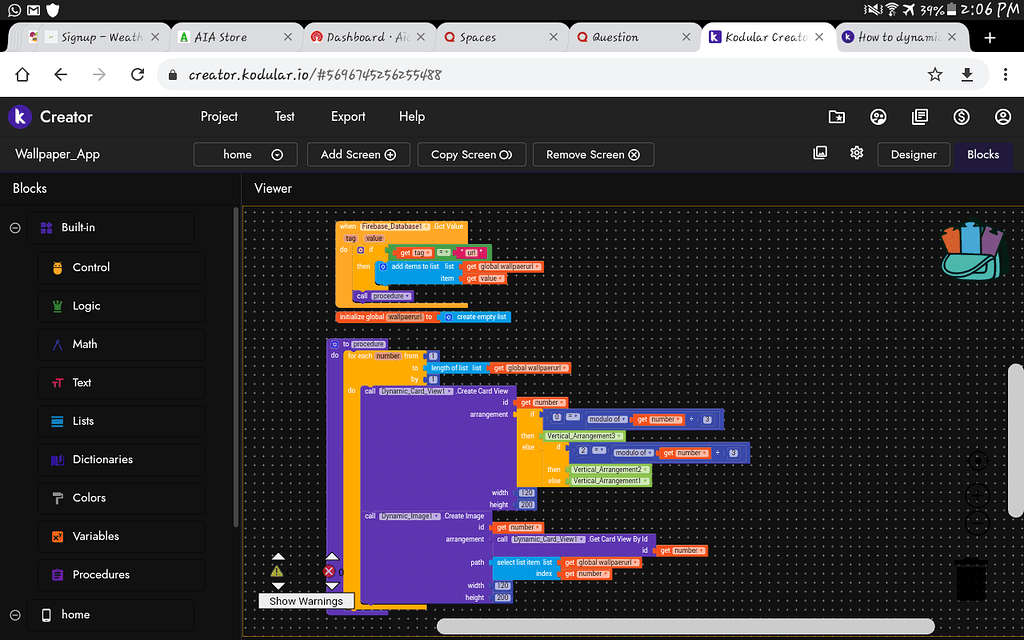Open the theme palette icon in header
Image resolution: width=1024 pixels, height=640 pixels.
click(x=878, y=117)
